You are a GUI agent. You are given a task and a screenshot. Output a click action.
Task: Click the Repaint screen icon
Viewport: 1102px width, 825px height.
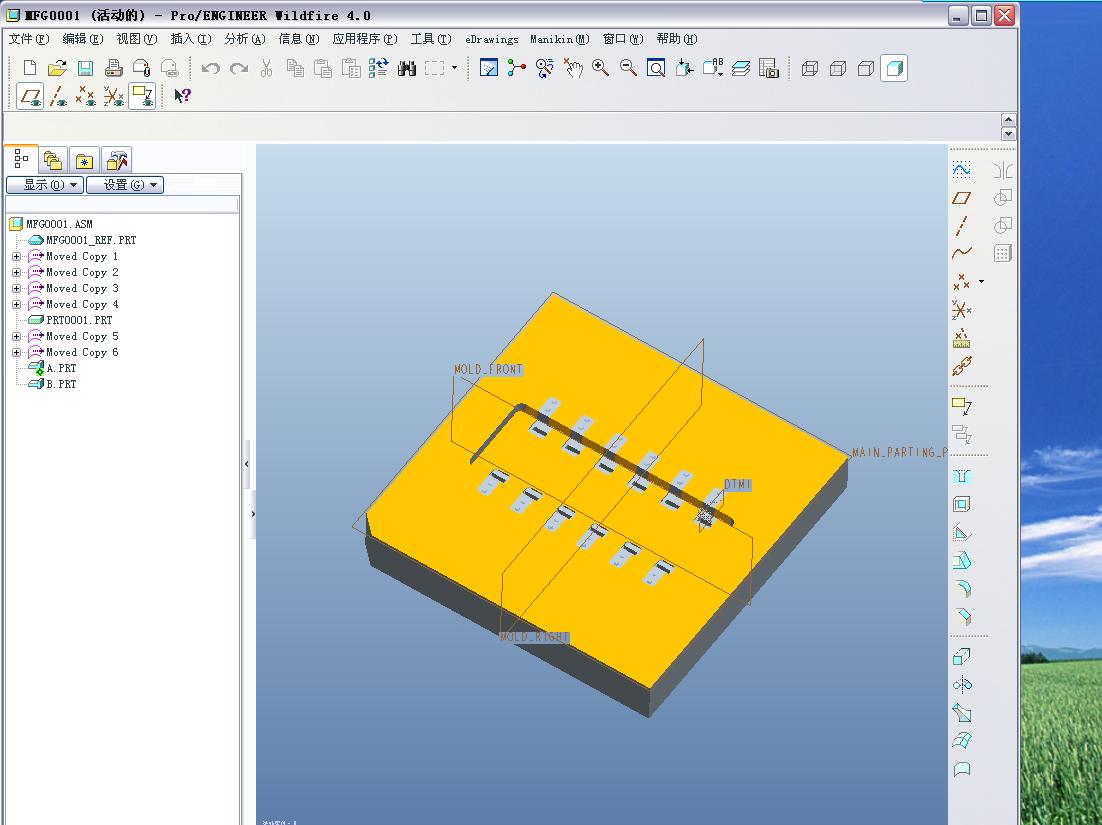point(488,68)
